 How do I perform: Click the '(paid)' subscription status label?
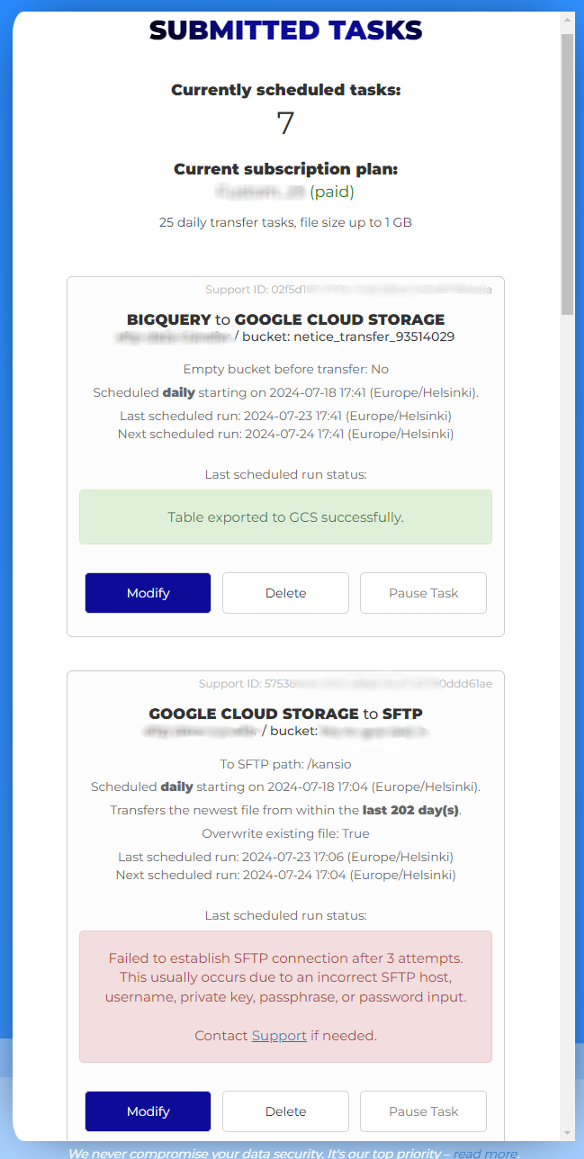[x=332, y=192]
